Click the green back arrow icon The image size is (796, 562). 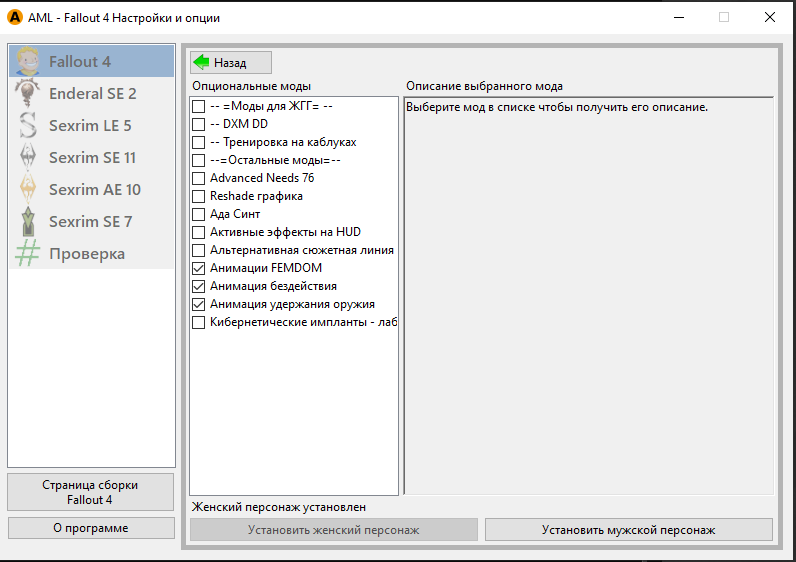point(202,62)
